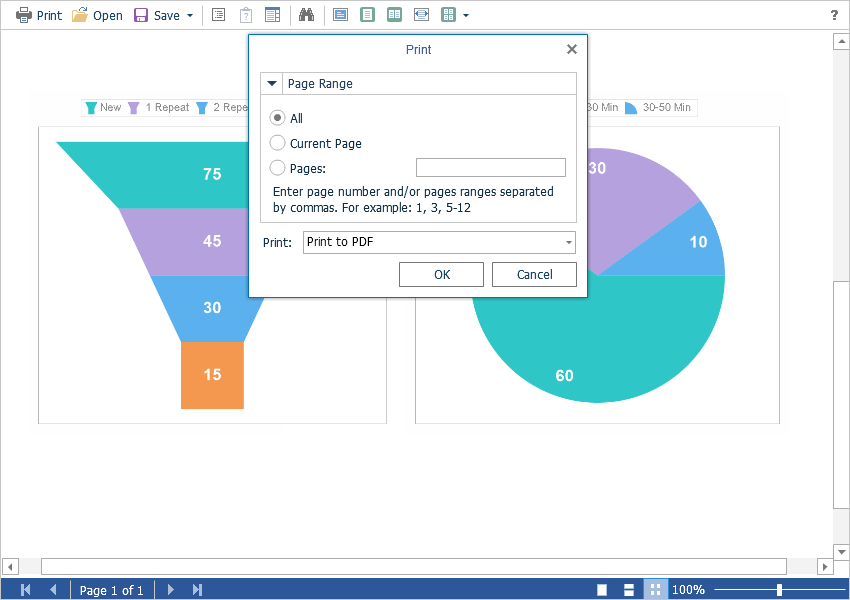Go to previous page button

pyautogui.click(x=53, y=590)
